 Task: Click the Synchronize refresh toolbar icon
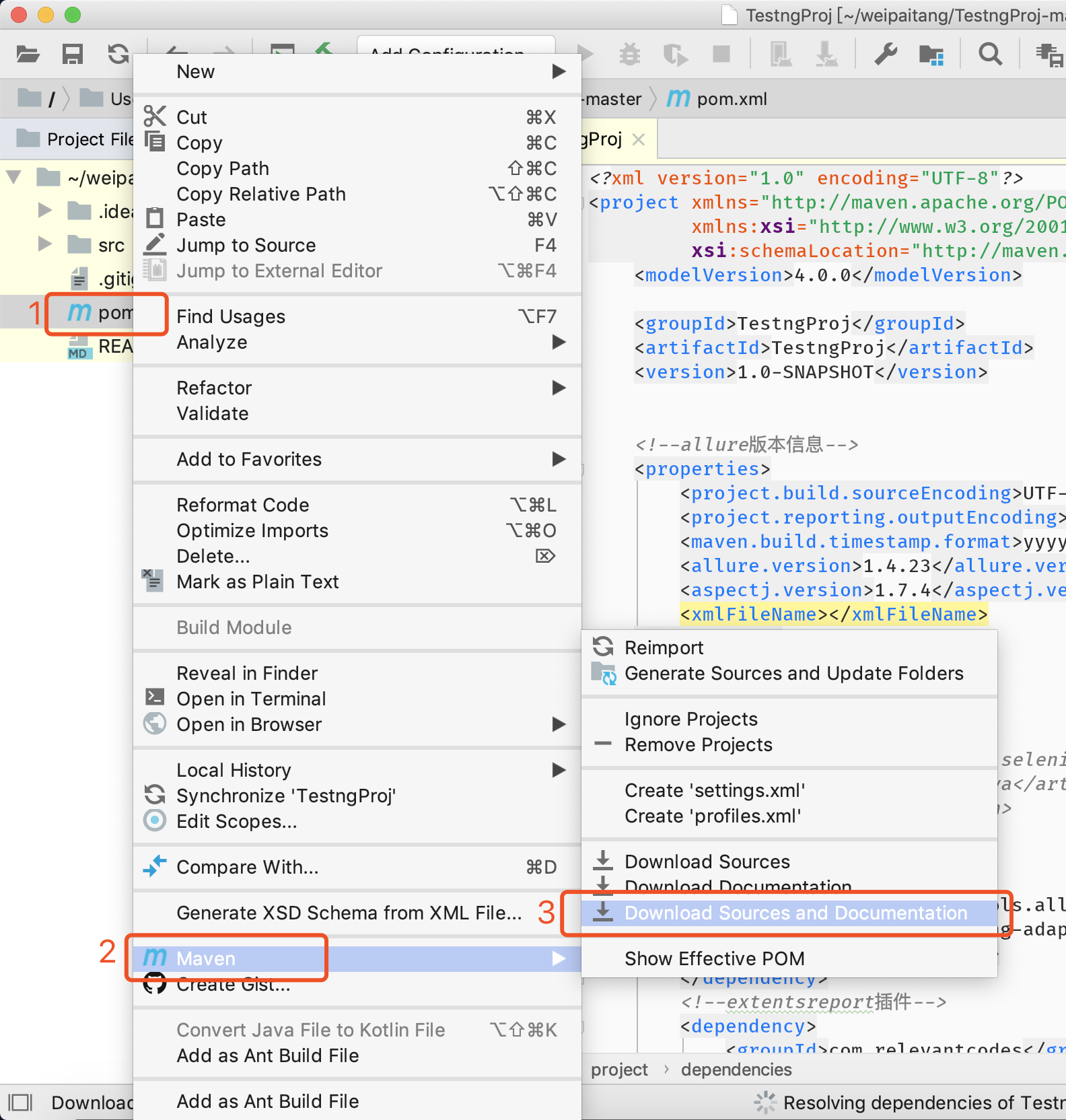click(118, 54)
